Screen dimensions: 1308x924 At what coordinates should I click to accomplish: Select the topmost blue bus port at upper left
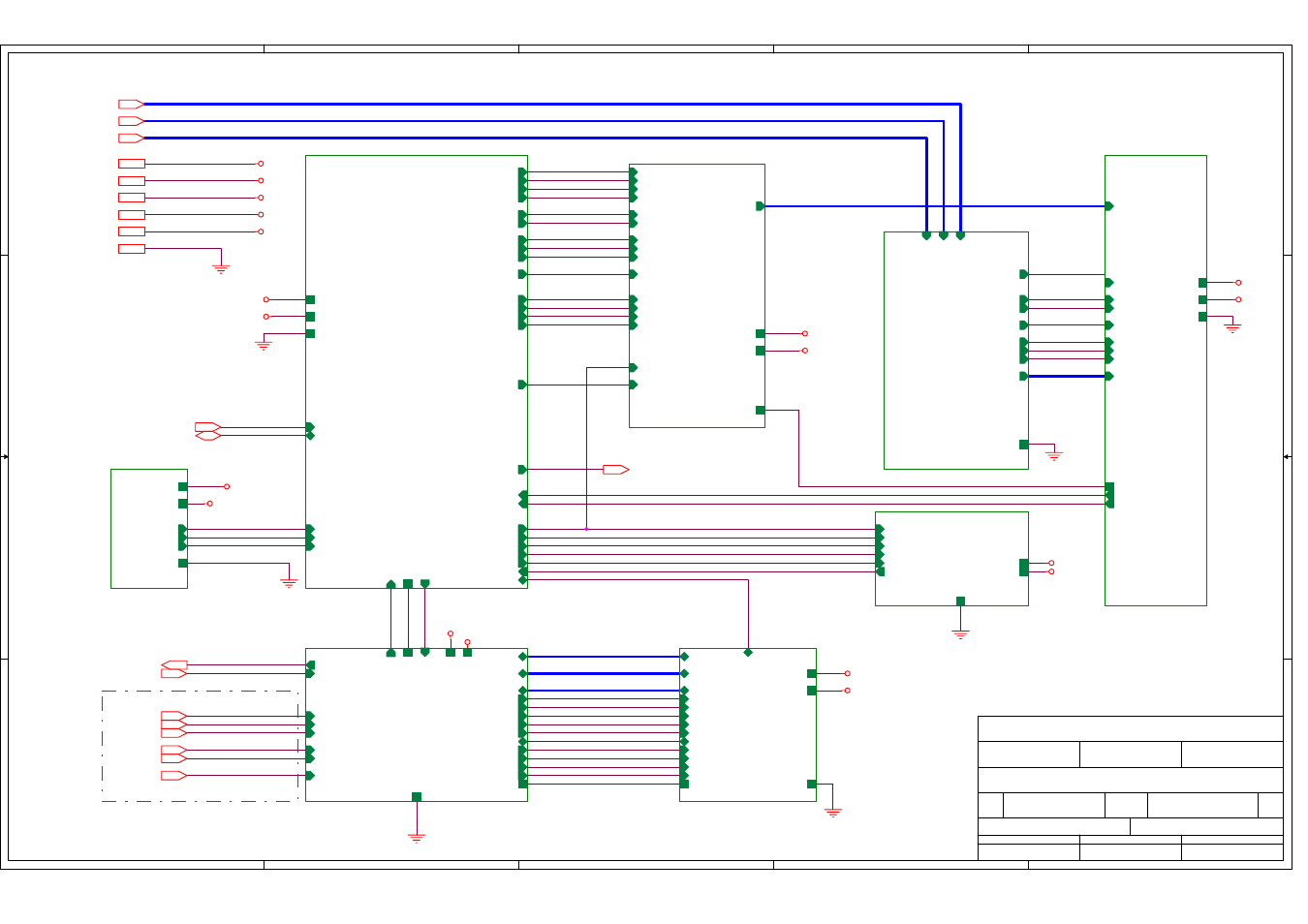point(131,104)
